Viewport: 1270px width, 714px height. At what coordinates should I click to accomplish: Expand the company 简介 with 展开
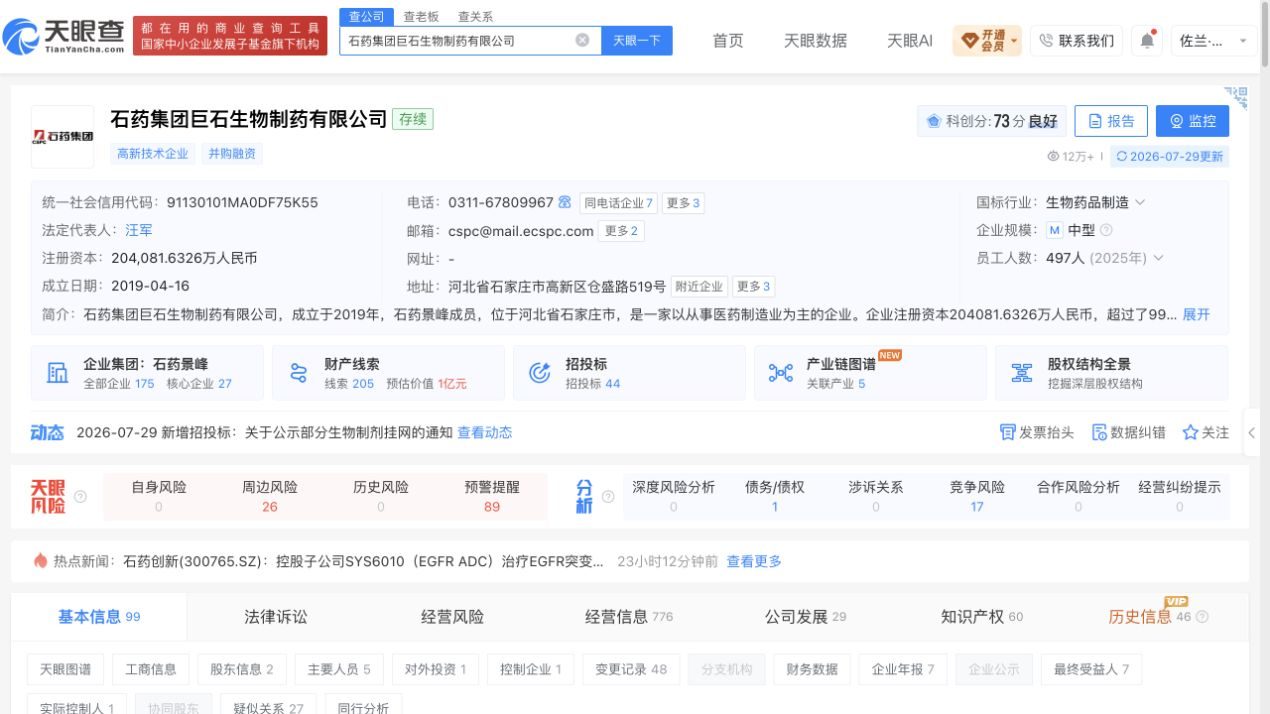click(x=1196, y=314)
